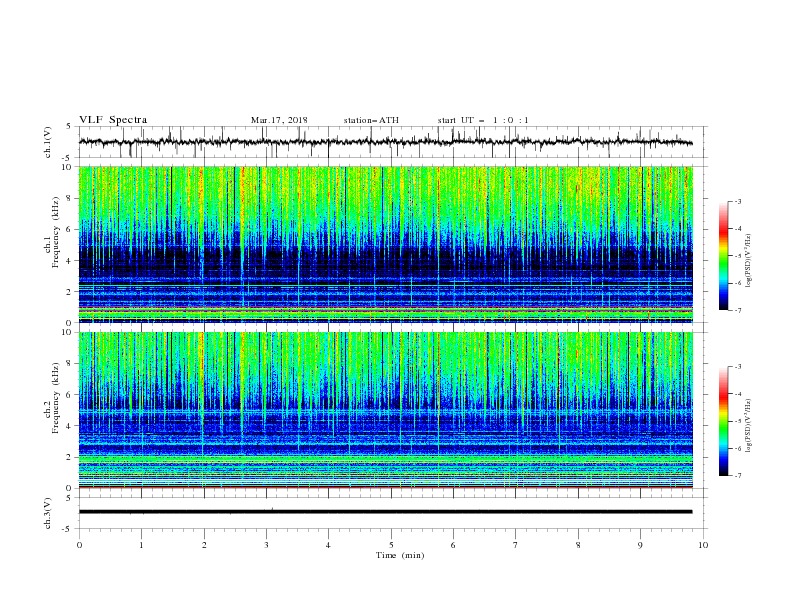The image size is (792, 612).
Task: Click the "-3" tick on ch.1 colorbar
Action: pos(737,201)
